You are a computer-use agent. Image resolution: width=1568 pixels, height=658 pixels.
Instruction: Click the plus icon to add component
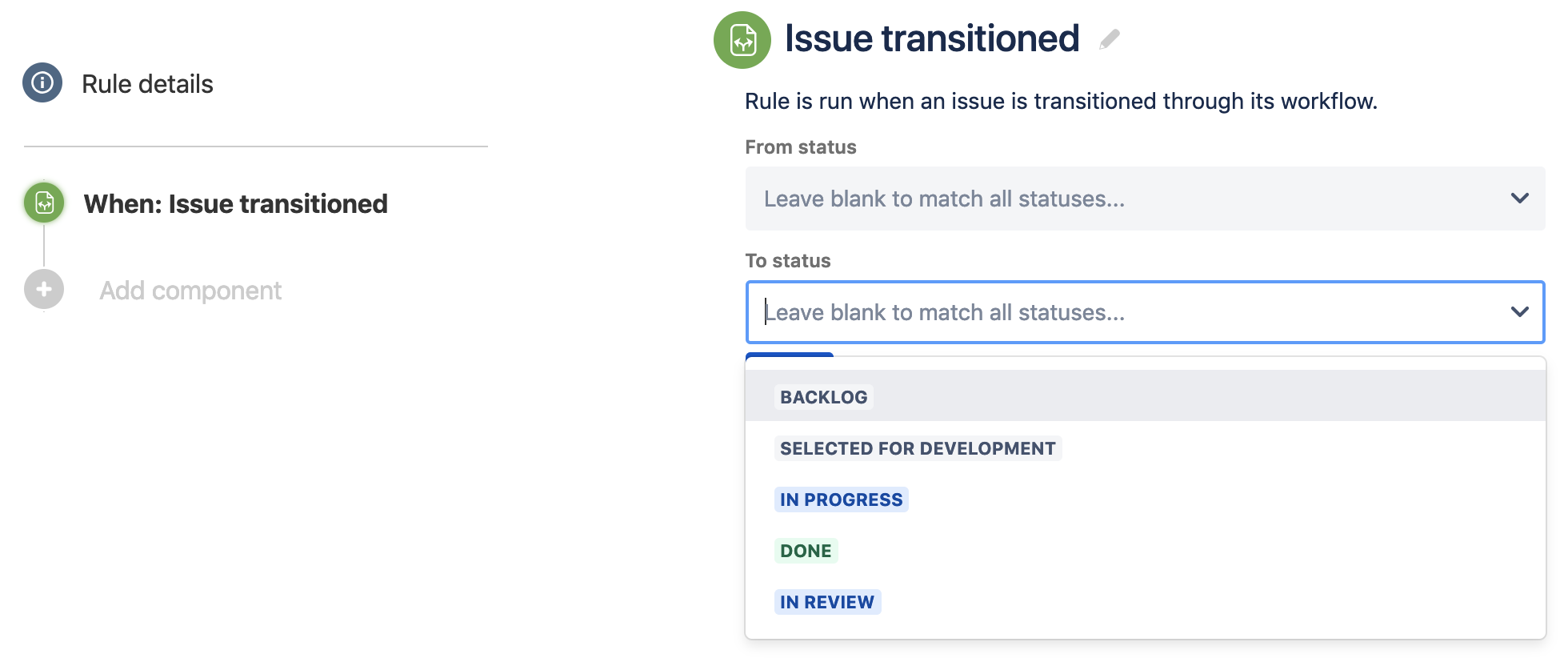(x=44, y=289)
